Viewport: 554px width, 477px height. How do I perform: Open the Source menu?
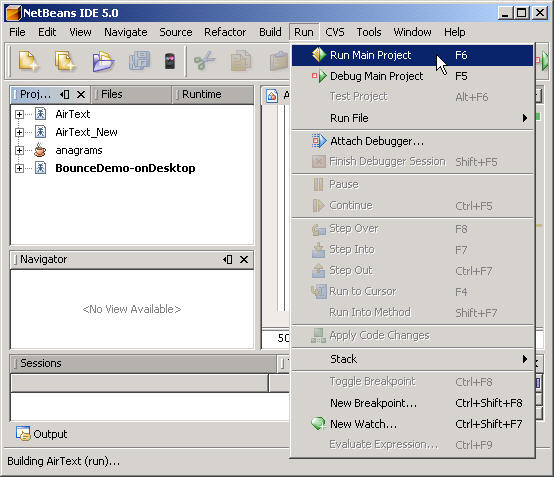point(176,32)
